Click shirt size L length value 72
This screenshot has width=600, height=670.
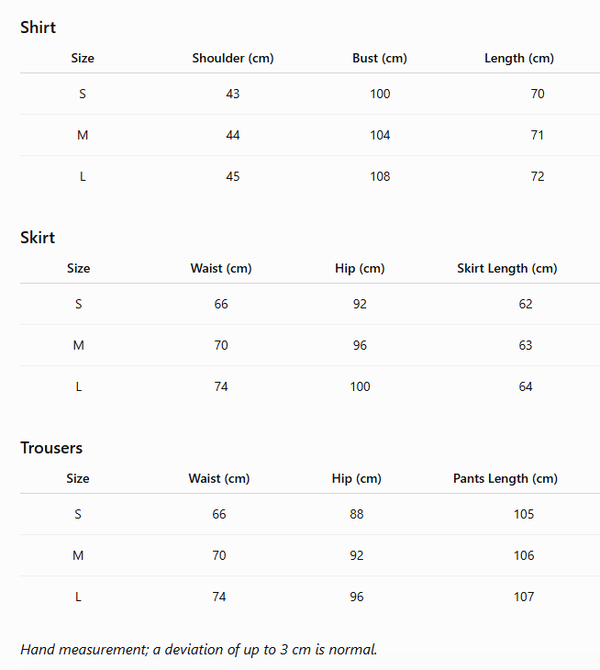pyautogui.click(x=538, y=176)
